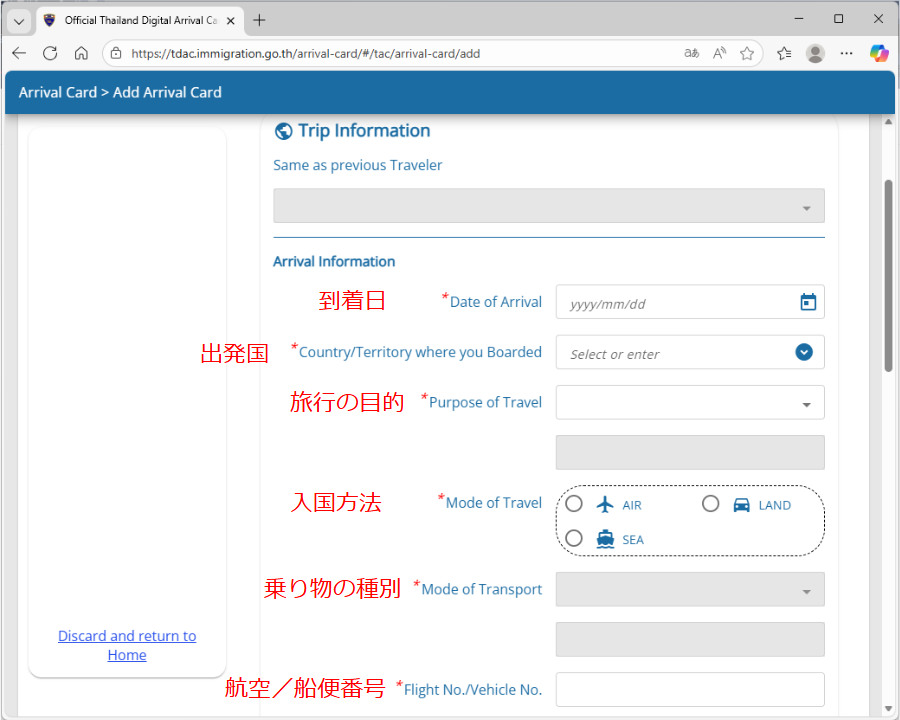Open the Copilot icon in toolbar

click(x=879, y=53)
